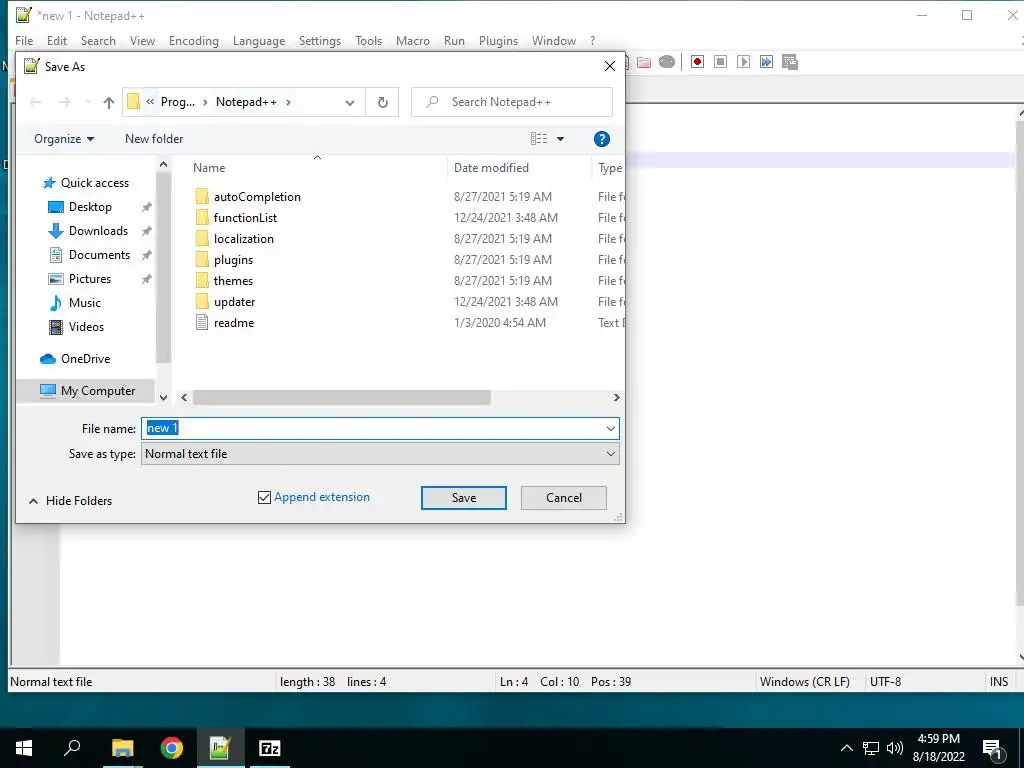1024x768 pixels.
Task: Click the macro Start Recording icon
Action: pyautogui.click(x=697, y=62)
